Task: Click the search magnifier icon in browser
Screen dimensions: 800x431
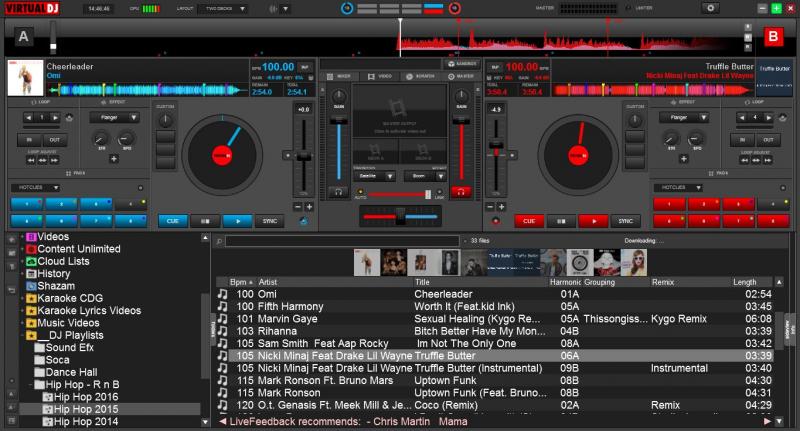Action: (x=219, y=241)
